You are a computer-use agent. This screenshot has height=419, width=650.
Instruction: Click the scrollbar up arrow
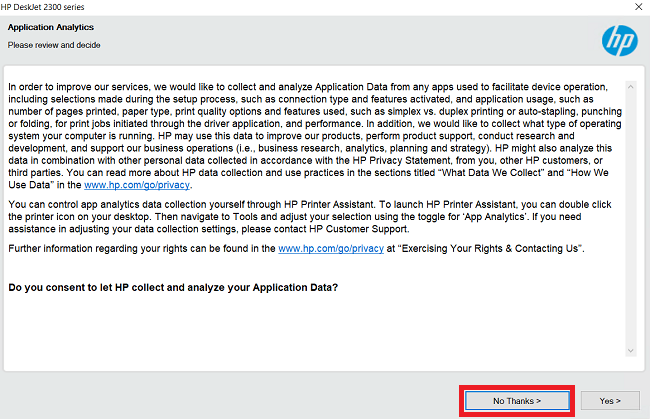click(x=630, y=86)
